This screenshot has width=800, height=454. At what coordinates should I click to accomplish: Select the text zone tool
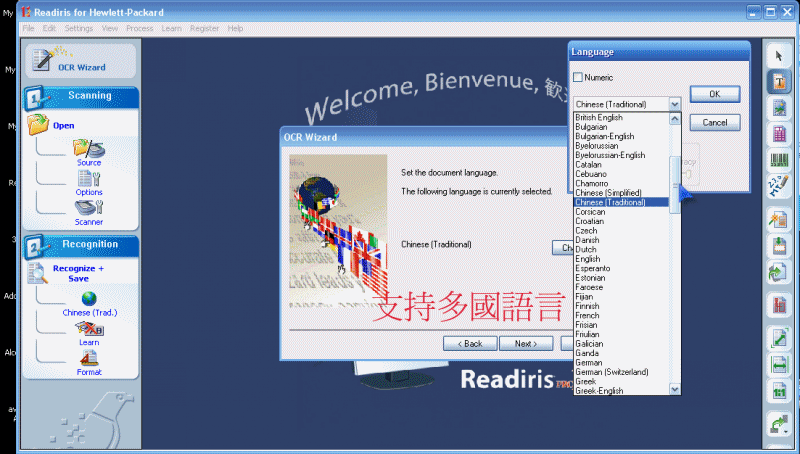[779, 82]
